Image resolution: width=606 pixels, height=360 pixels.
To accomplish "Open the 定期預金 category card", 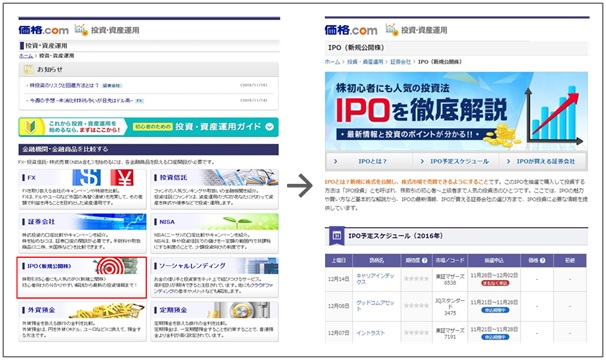I will point(214,321).
